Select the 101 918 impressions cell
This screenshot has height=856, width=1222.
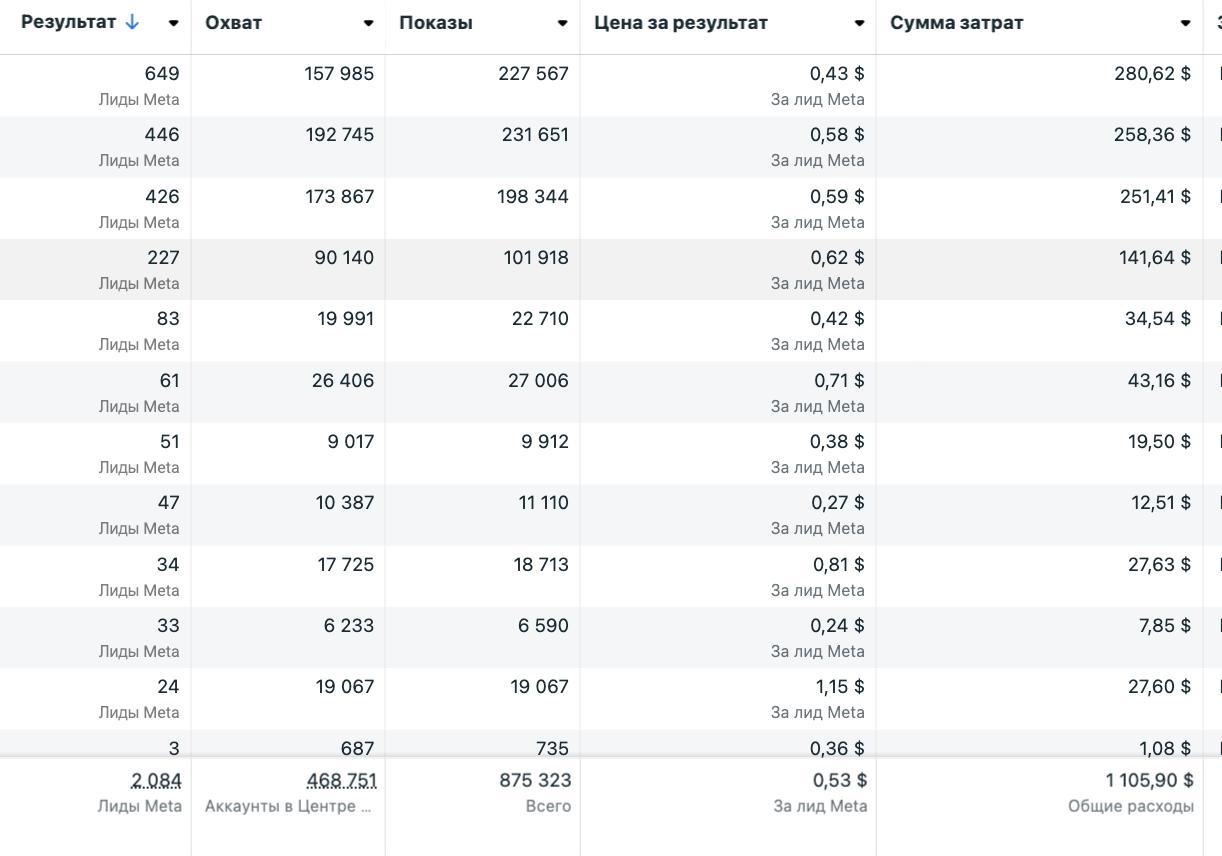(535, 257)
